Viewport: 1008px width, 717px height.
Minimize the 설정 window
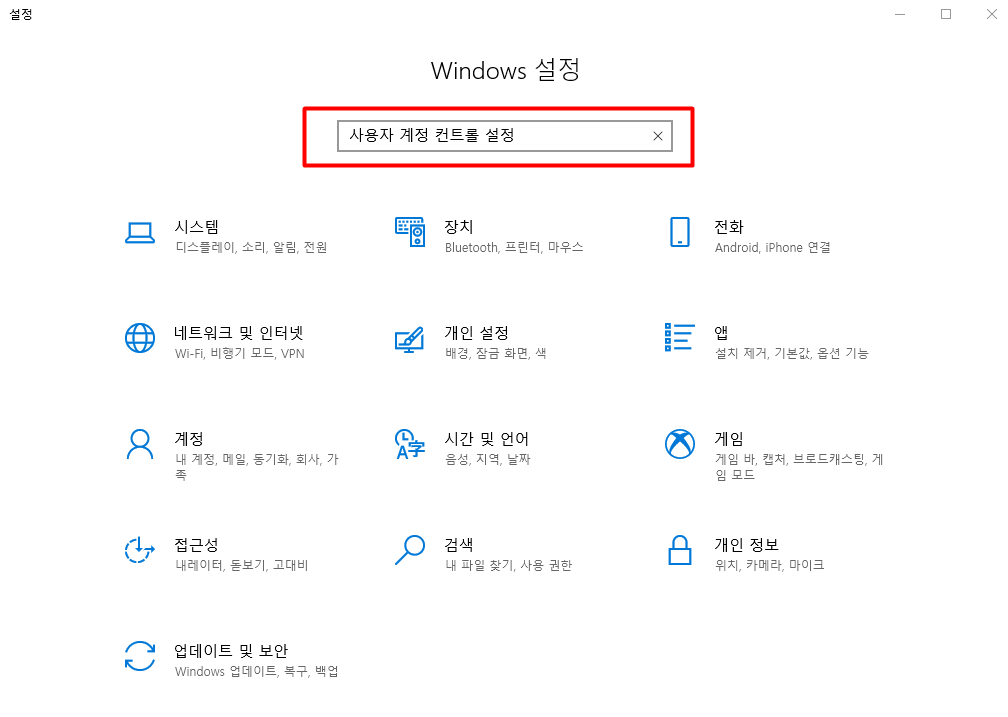[x=900, y=14]
